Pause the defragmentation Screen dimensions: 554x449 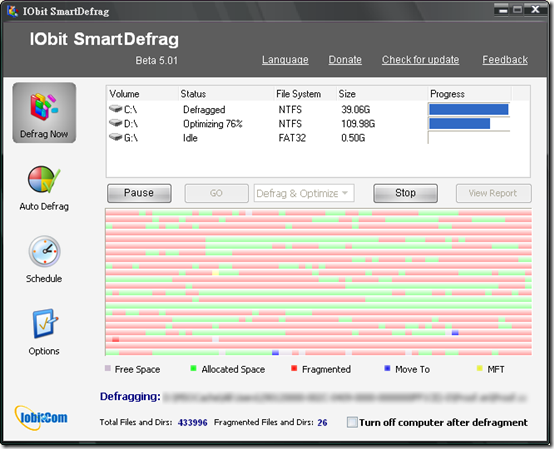coord(139,193)
